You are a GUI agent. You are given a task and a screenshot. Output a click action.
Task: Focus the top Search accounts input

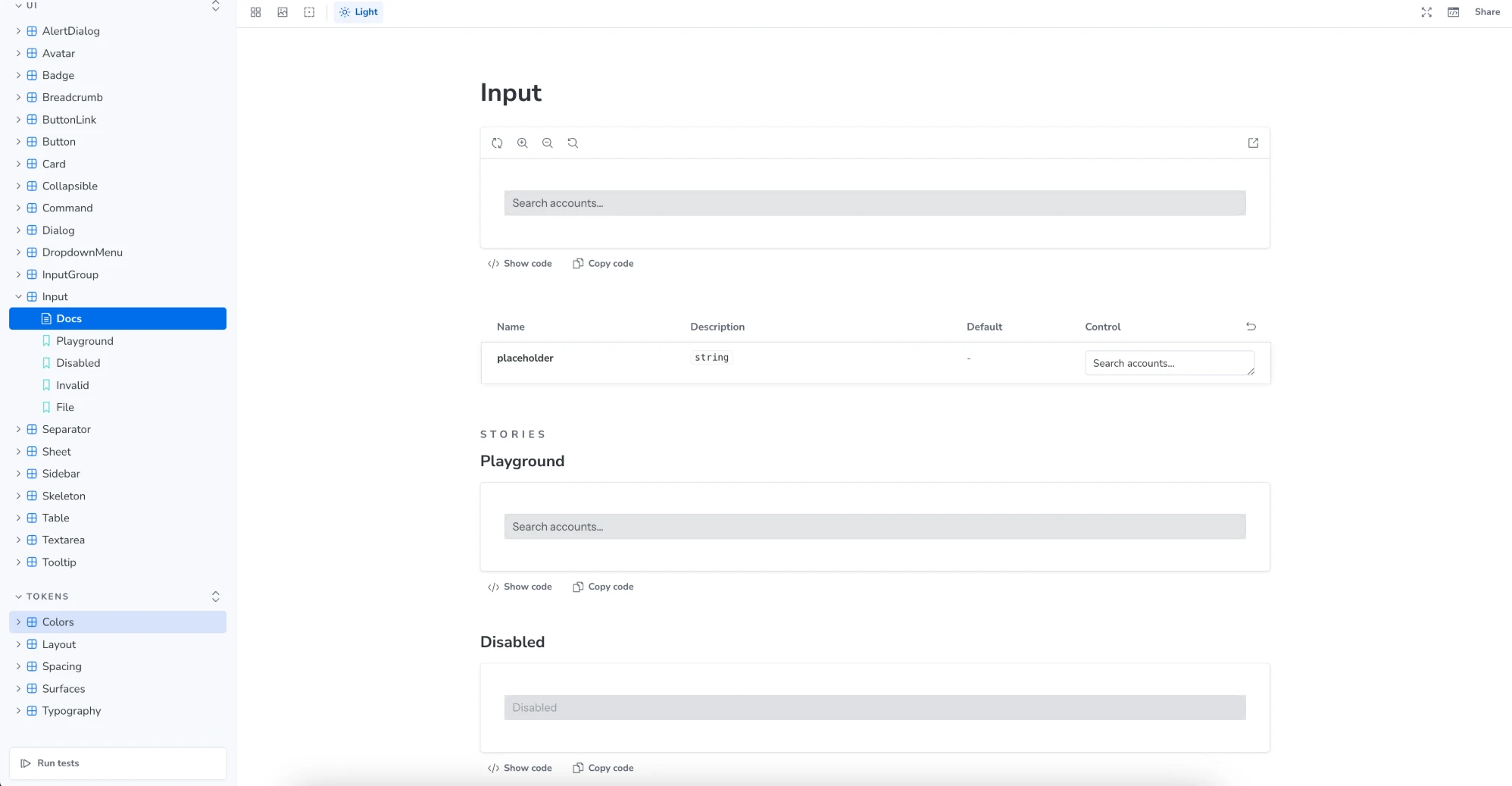point(875,203)
